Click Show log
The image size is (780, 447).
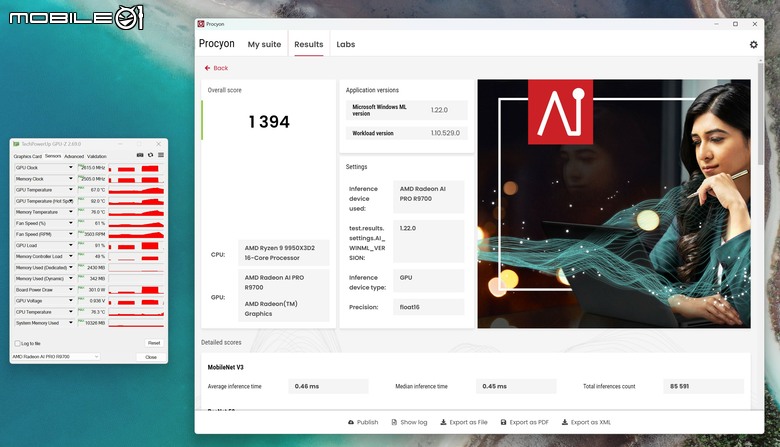[409, 422]
